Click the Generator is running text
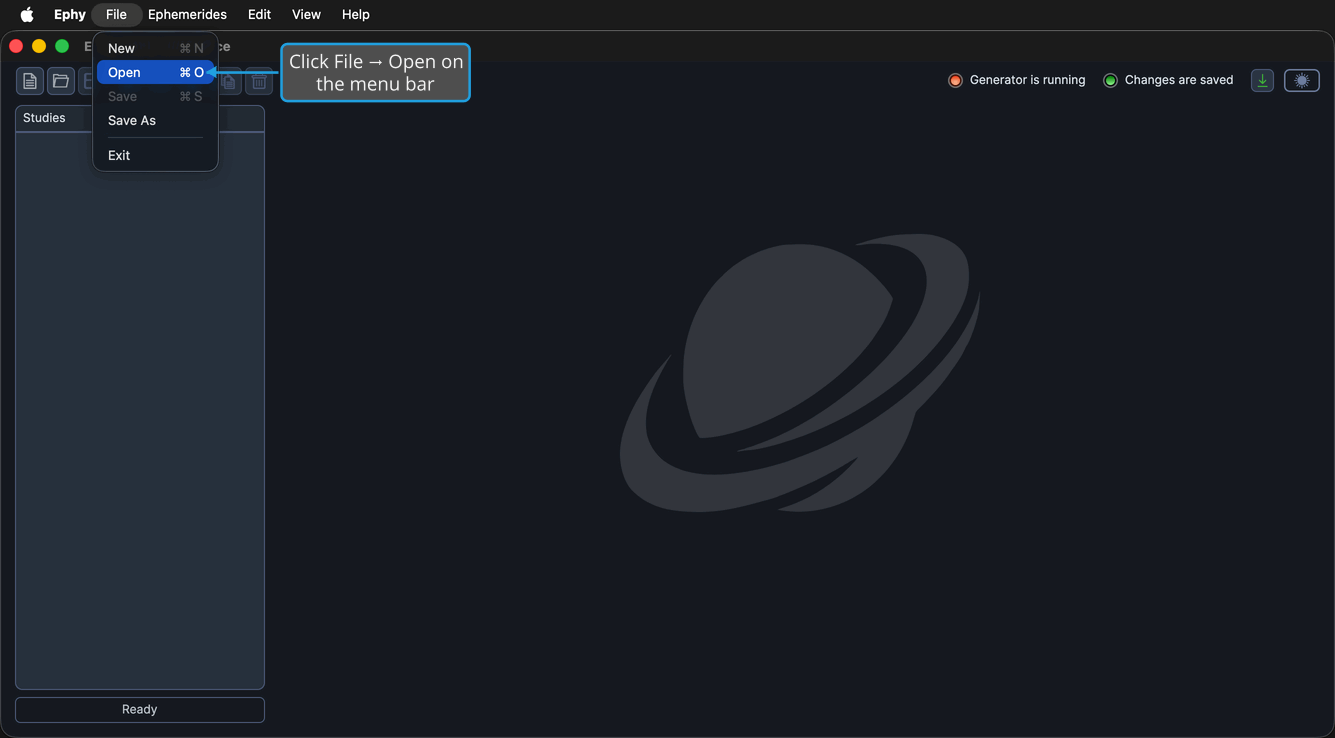 pos(1027,80)
